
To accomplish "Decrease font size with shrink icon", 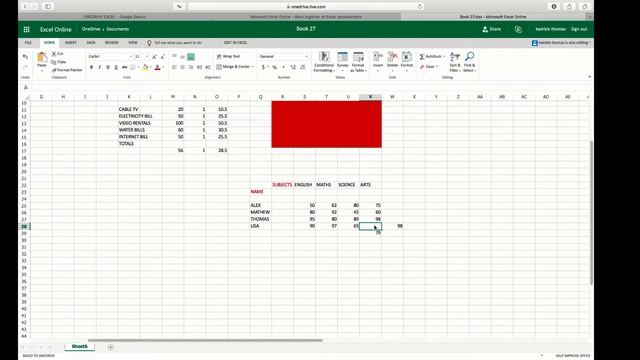I will [x=162, y=57].
